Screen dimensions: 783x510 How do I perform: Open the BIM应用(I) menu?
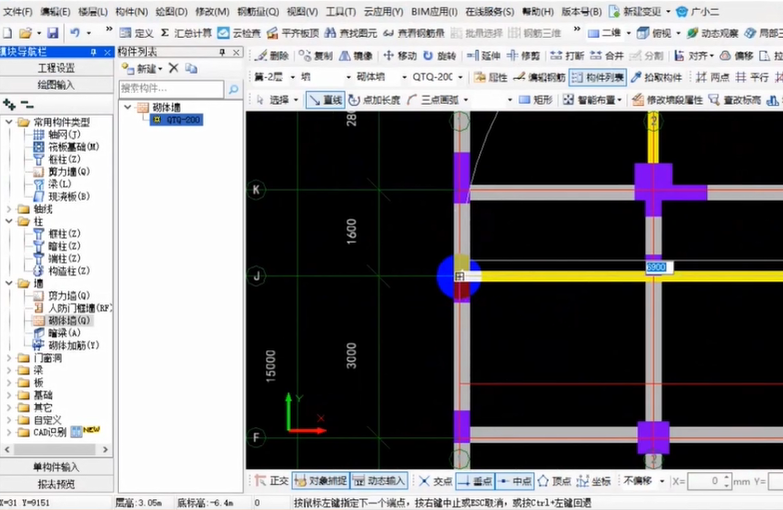coord(434,11)
